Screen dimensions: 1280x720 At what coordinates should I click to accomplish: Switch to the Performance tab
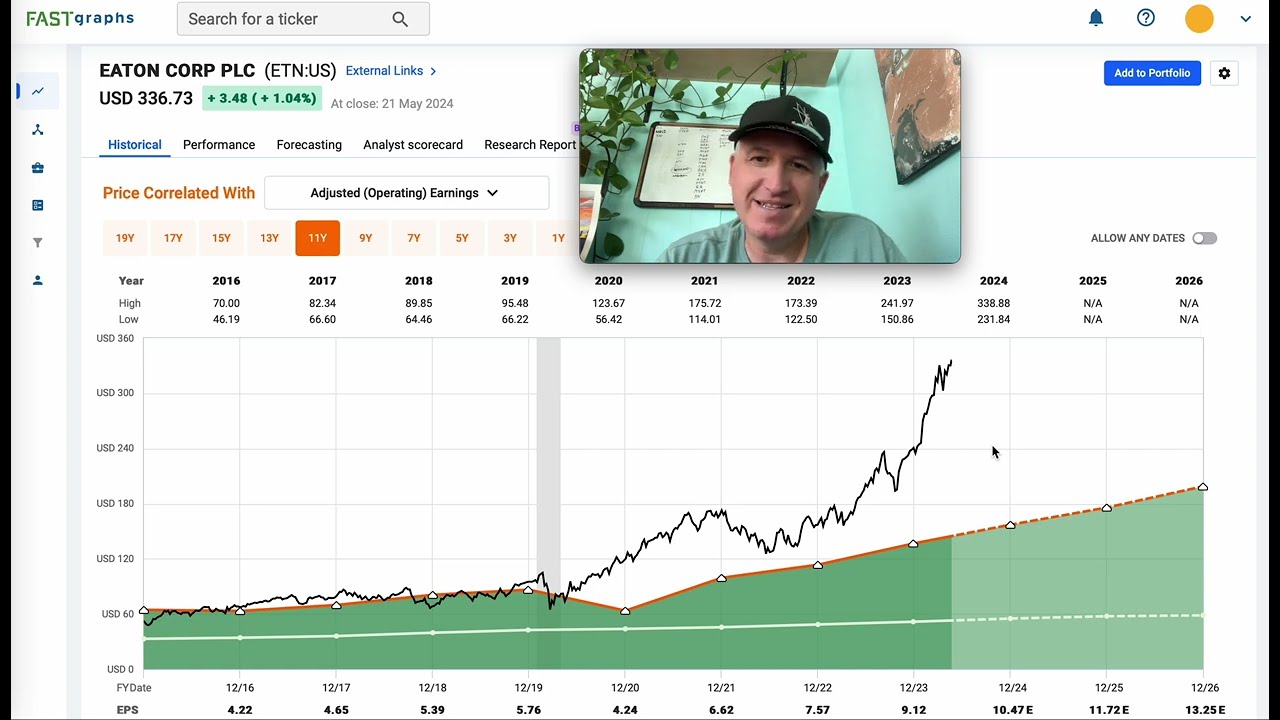pos(219,145)
